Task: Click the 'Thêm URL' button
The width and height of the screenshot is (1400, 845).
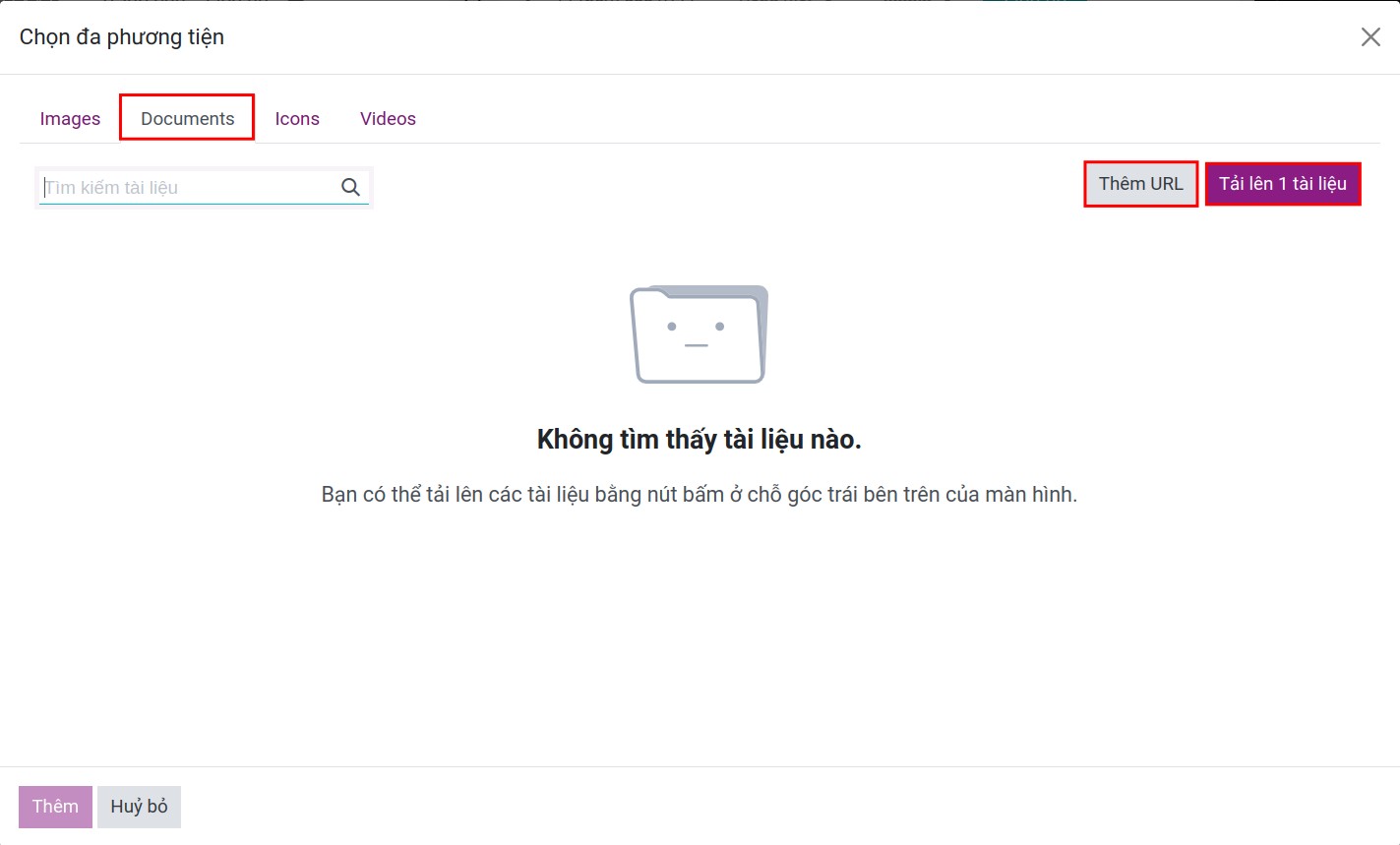Action: click(1141, 184)
